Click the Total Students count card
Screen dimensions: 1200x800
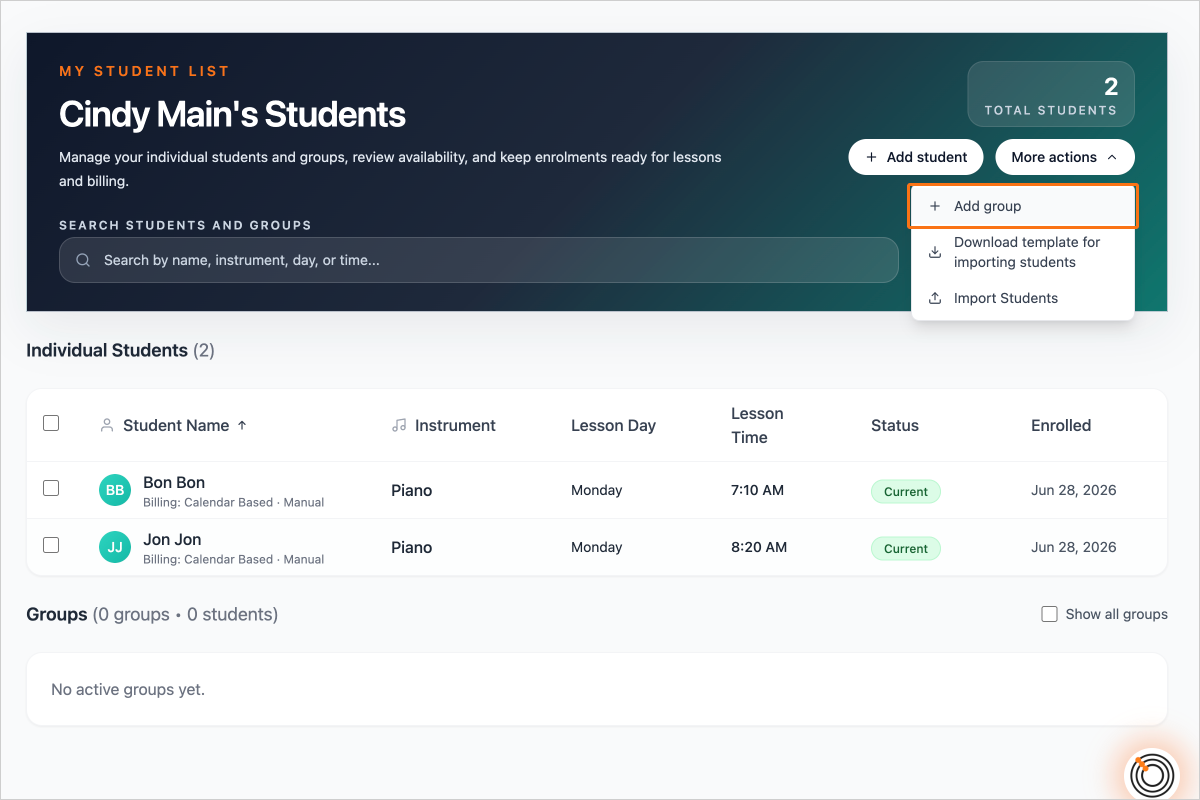(1051, 94)
